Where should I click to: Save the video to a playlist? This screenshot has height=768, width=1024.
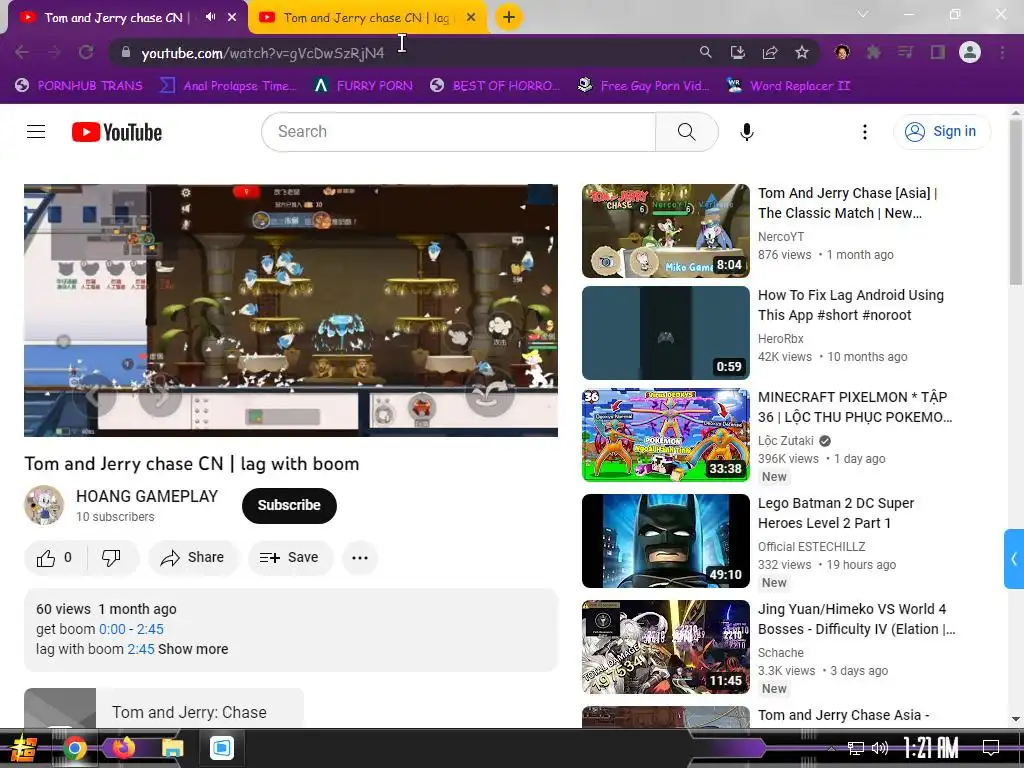point(289,558)
